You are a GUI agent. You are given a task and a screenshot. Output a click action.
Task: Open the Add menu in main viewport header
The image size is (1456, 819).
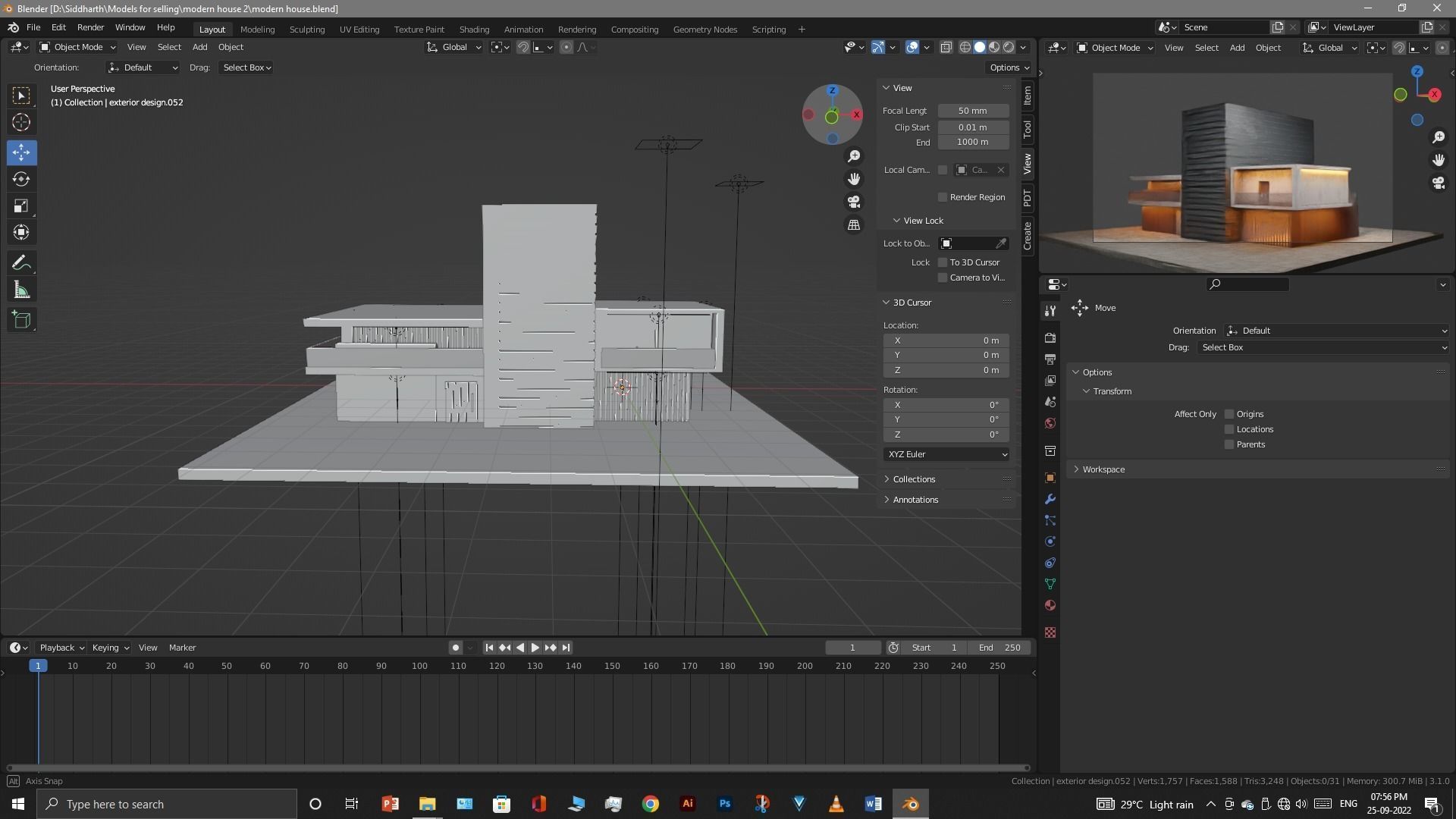(199, 47)
